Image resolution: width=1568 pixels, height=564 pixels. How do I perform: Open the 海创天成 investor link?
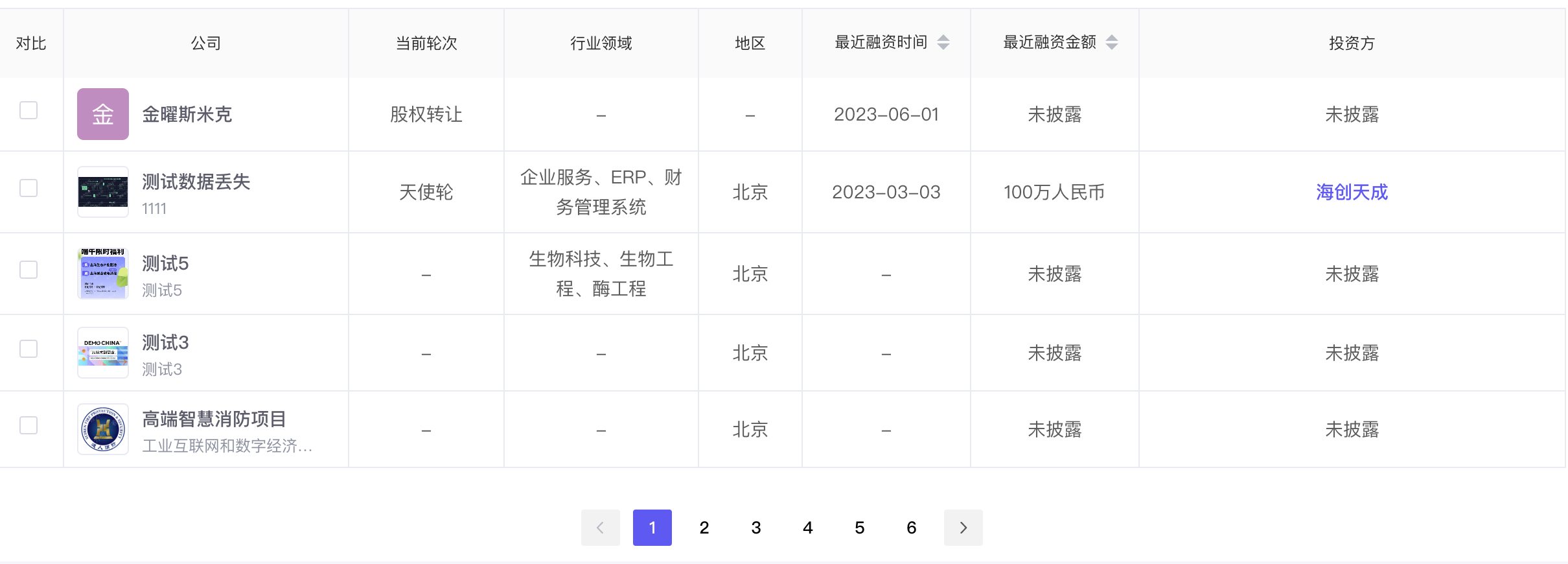tap(1352, 192)
